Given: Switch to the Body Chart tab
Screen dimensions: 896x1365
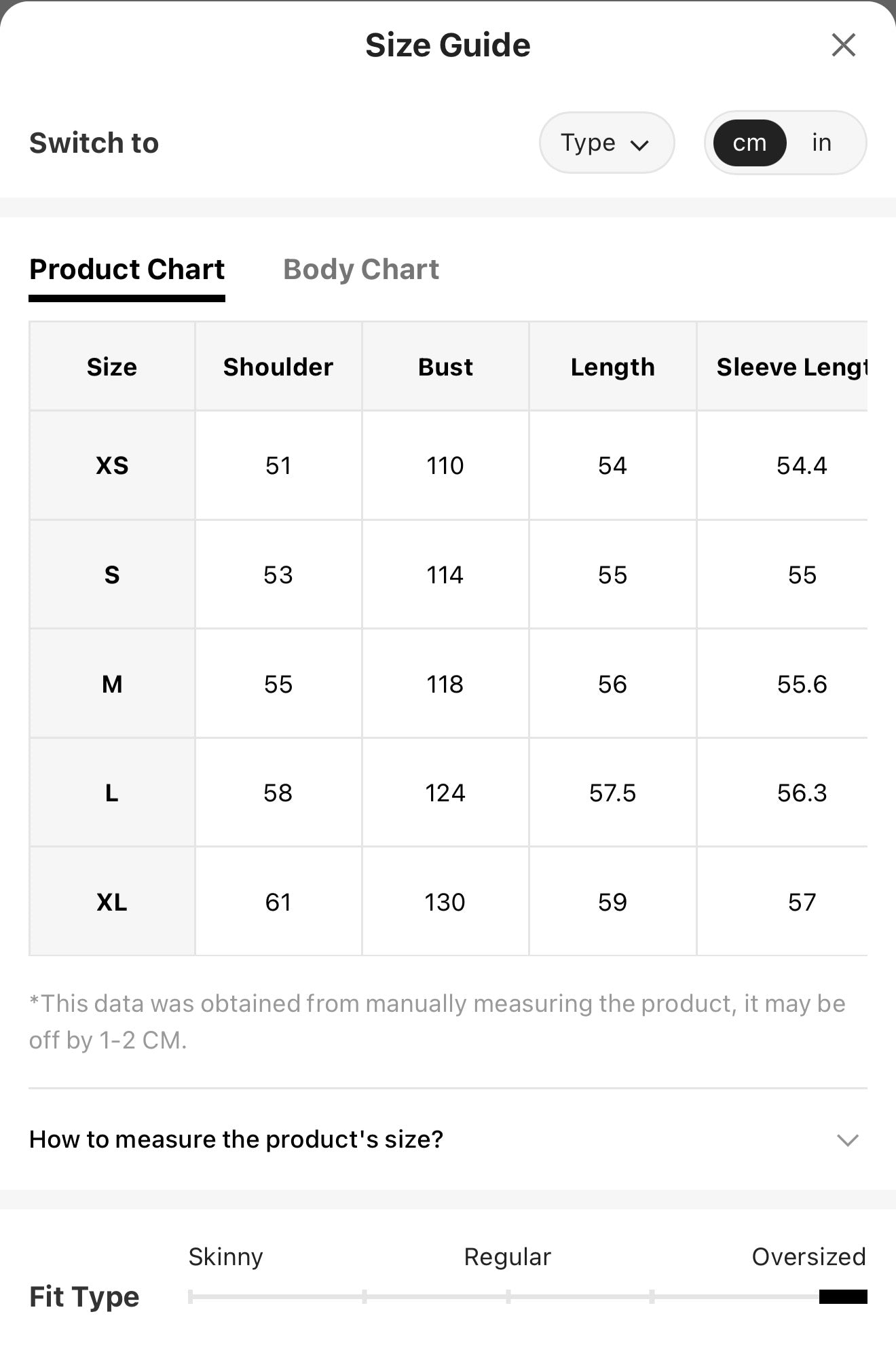Looking at the screenshot, I should click(x=361, y=270).
